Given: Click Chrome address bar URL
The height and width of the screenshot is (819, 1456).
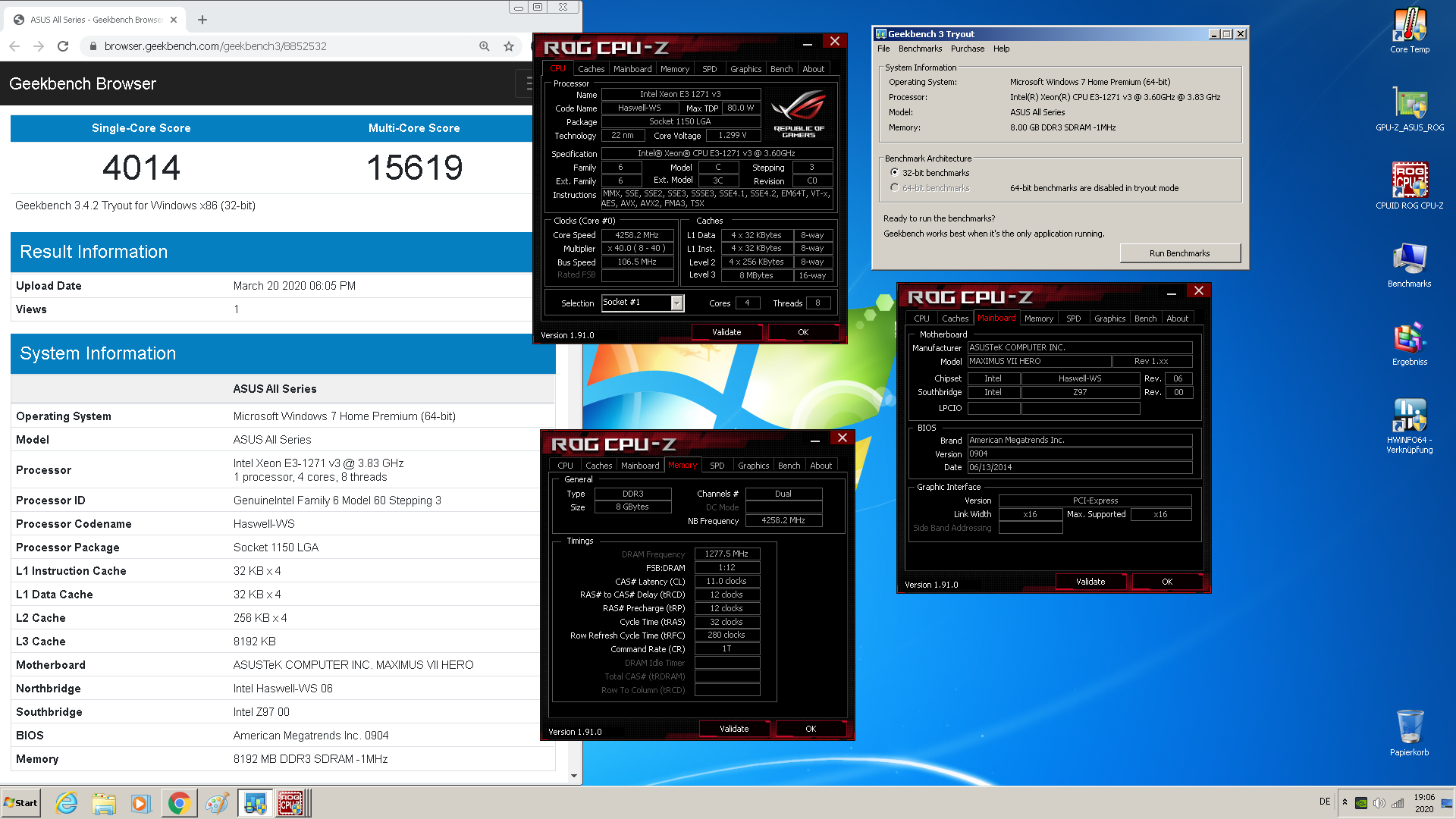Looking at the screenshot, I should [x=215, y=46].
